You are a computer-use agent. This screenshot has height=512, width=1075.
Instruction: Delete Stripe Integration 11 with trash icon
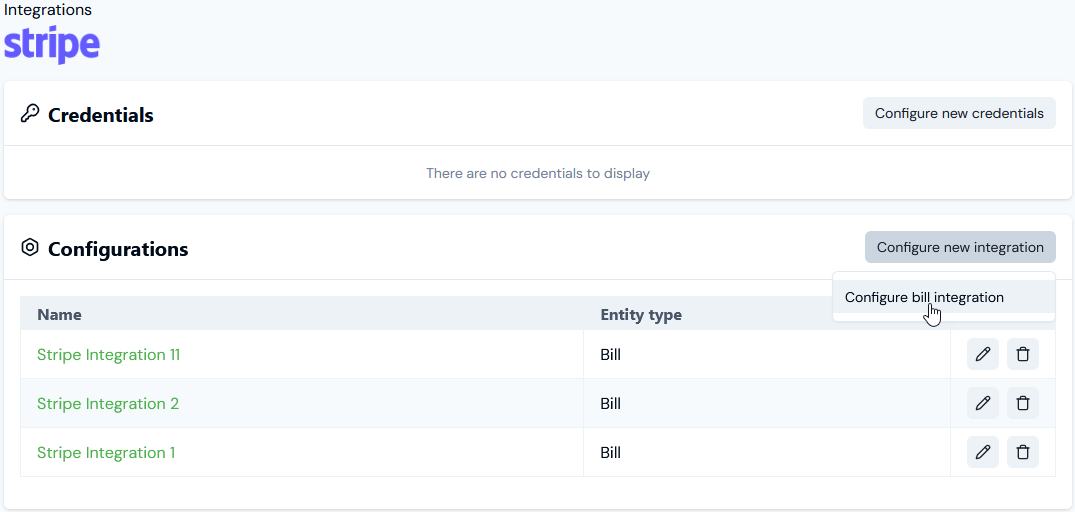[1022, 354]
